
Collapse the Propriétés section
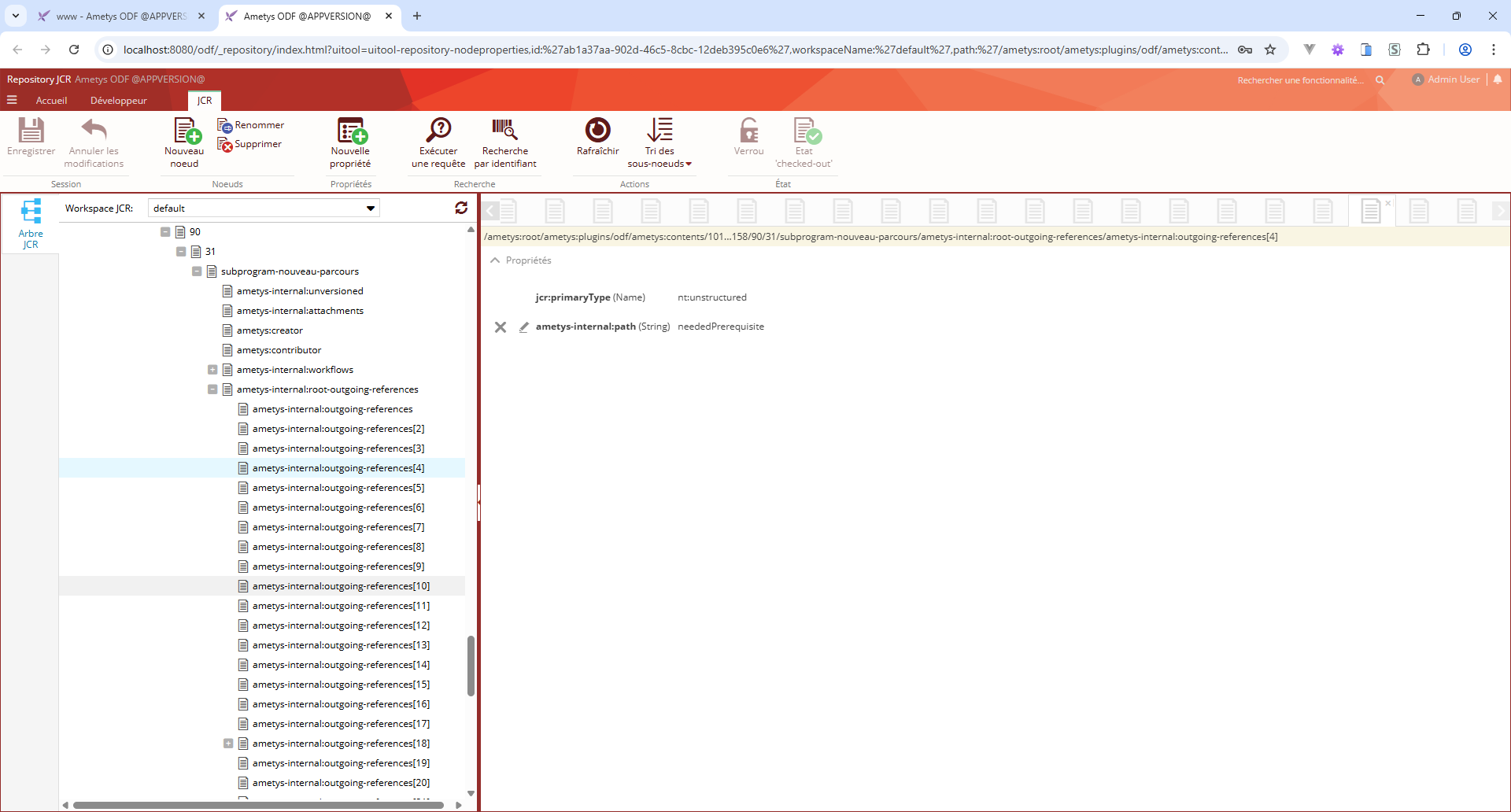coord(495,260)
